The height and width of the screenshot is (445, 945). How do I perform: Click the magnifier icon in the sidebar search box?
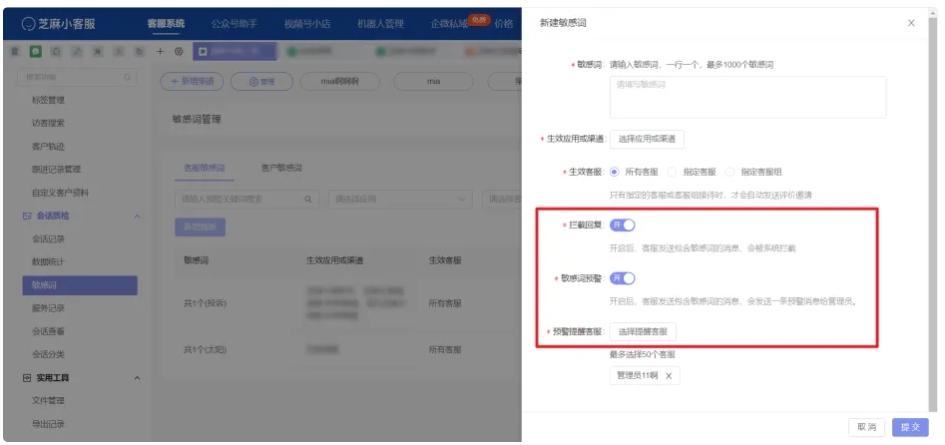pos(128,77)
